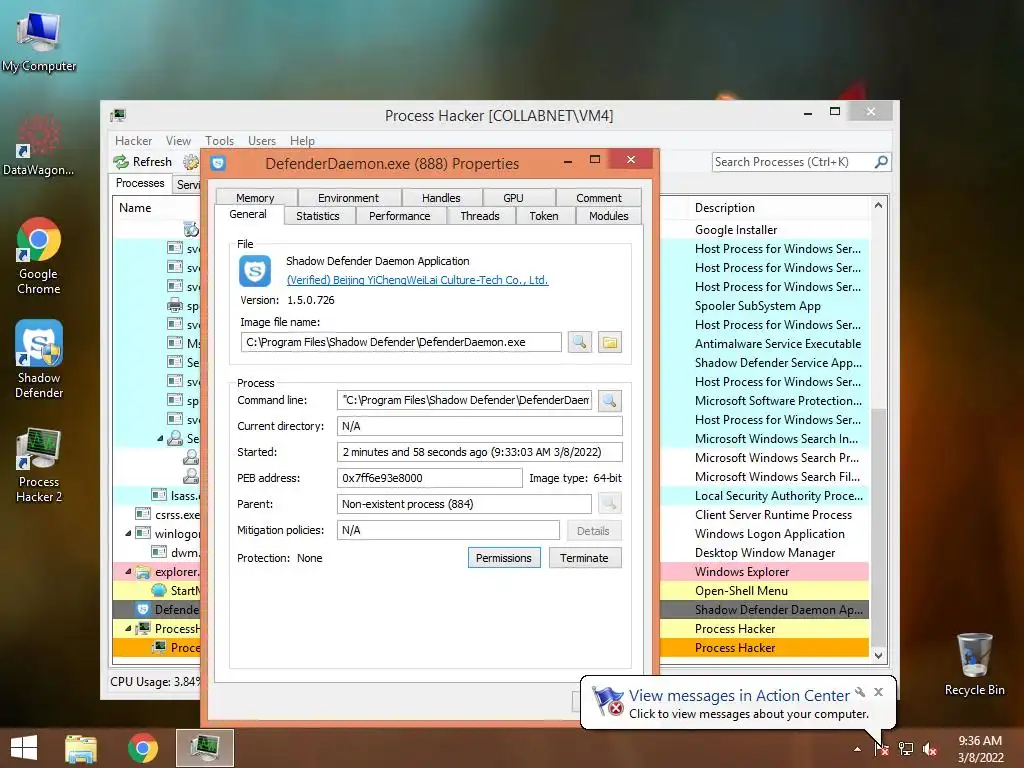Viewport: 1024px width, 768px height.
Task: Click View messages in Action Center
Action: point(739,696)
